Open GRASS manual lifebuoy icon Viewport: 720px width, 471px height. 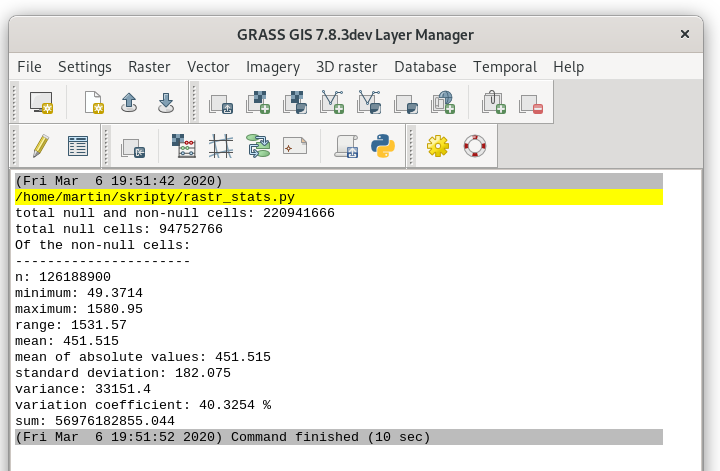[x=475, y=146]
